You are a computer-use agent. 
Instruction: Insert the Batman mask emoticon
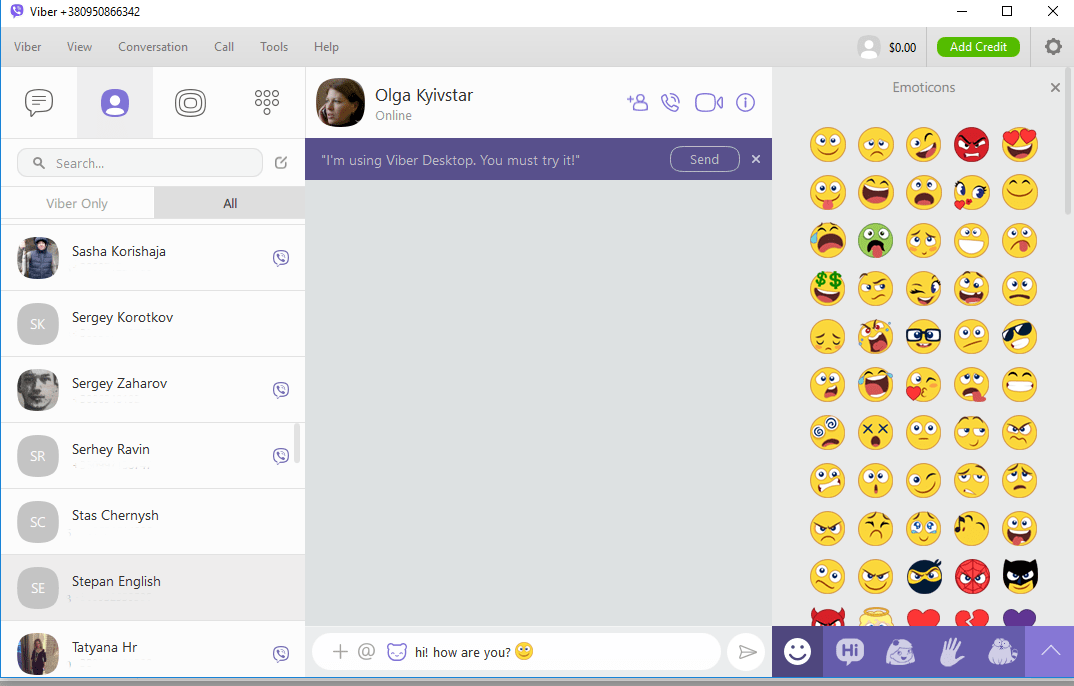pyautogui.click(x=1020, y=575)
